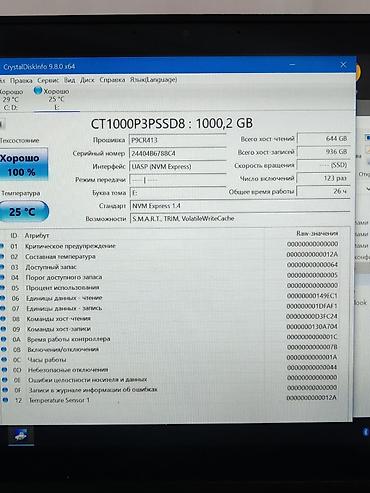The height and width of the screenshot is (493, 370).
Task: Click the drive title CT1000P3PSSD8 : 1000,2 GB
Action: [x=172, y=123]
